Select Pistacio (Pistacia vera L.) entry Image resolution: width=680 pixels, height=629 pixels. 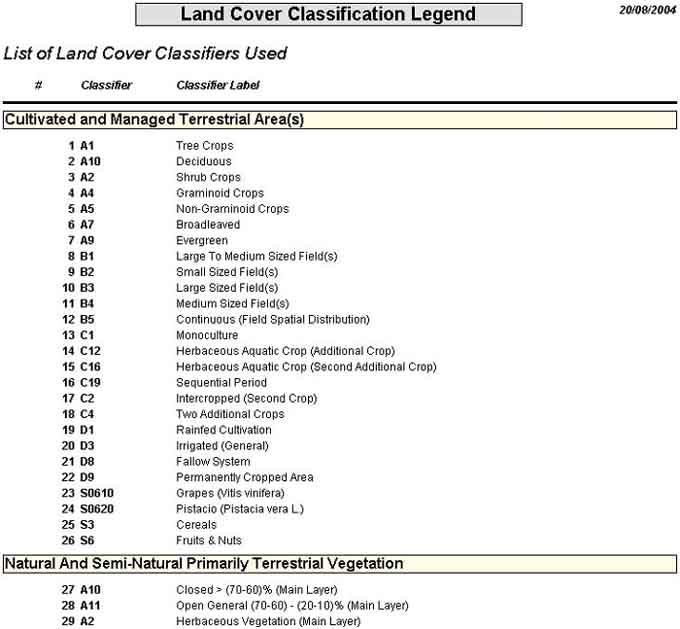point(239,509)
